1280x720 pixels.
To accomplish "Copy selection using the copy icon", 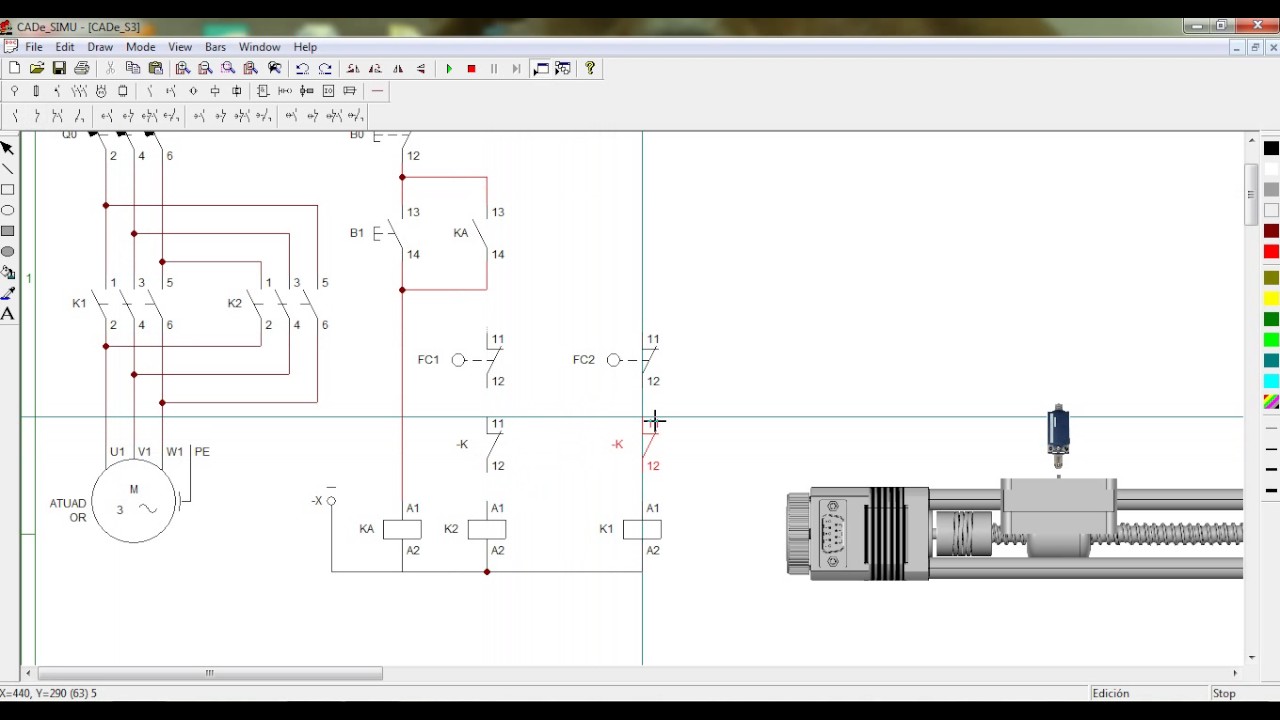I will click(133, 68).
